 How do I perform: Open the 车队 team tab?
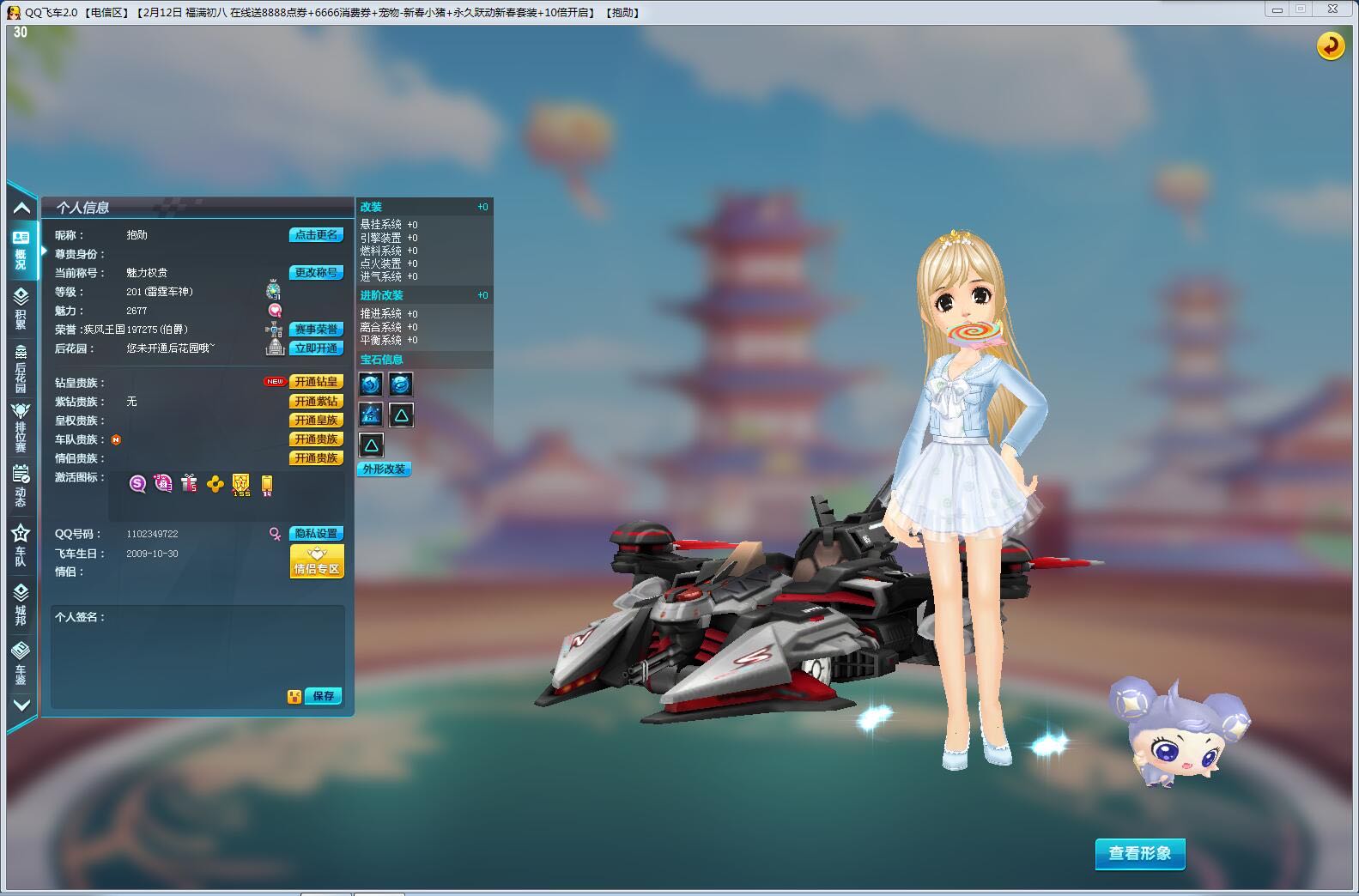tap(21, 546)
